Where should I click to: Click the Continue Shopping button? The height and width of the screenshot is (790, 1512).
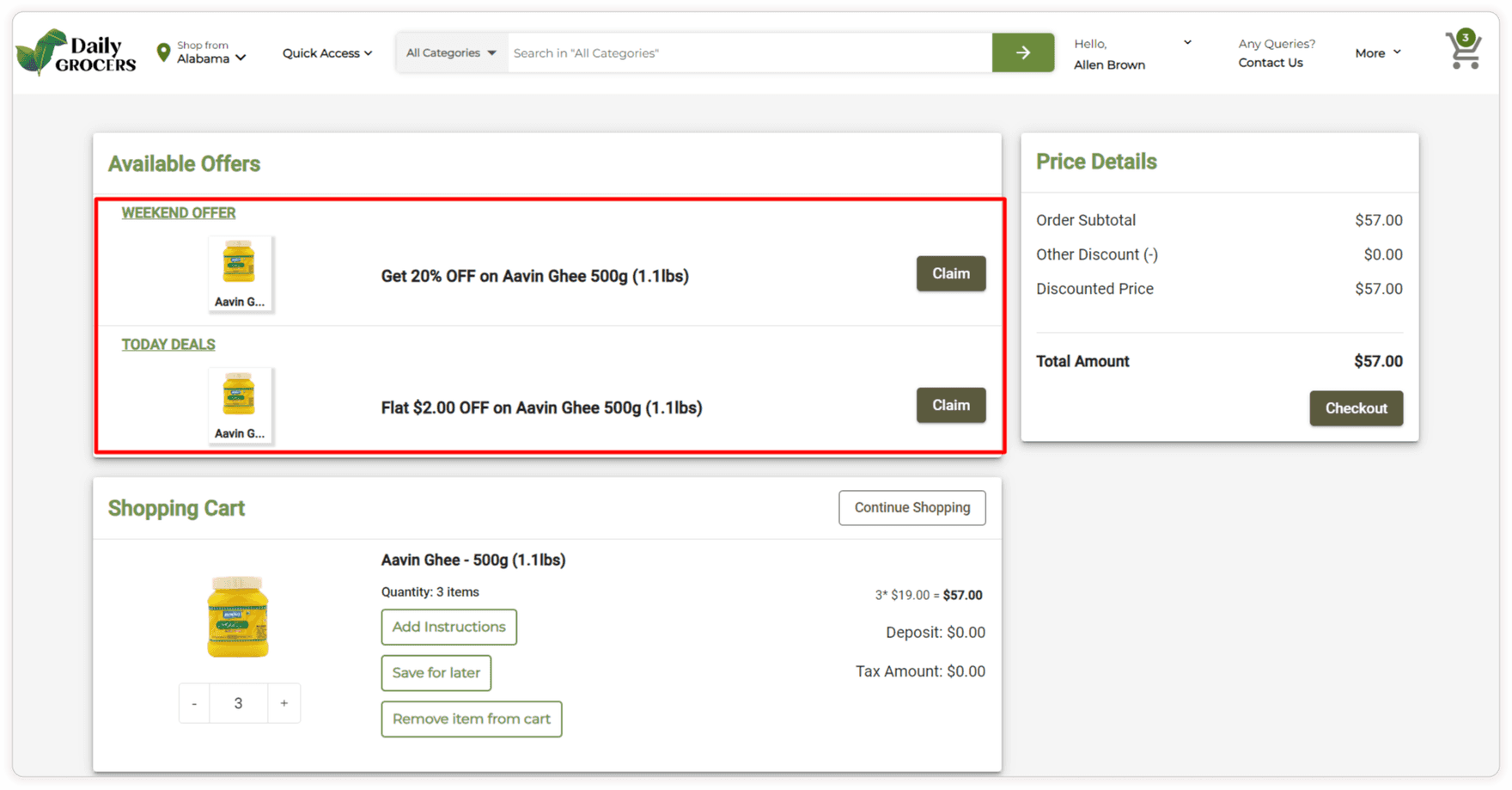[x=912, y=508]
